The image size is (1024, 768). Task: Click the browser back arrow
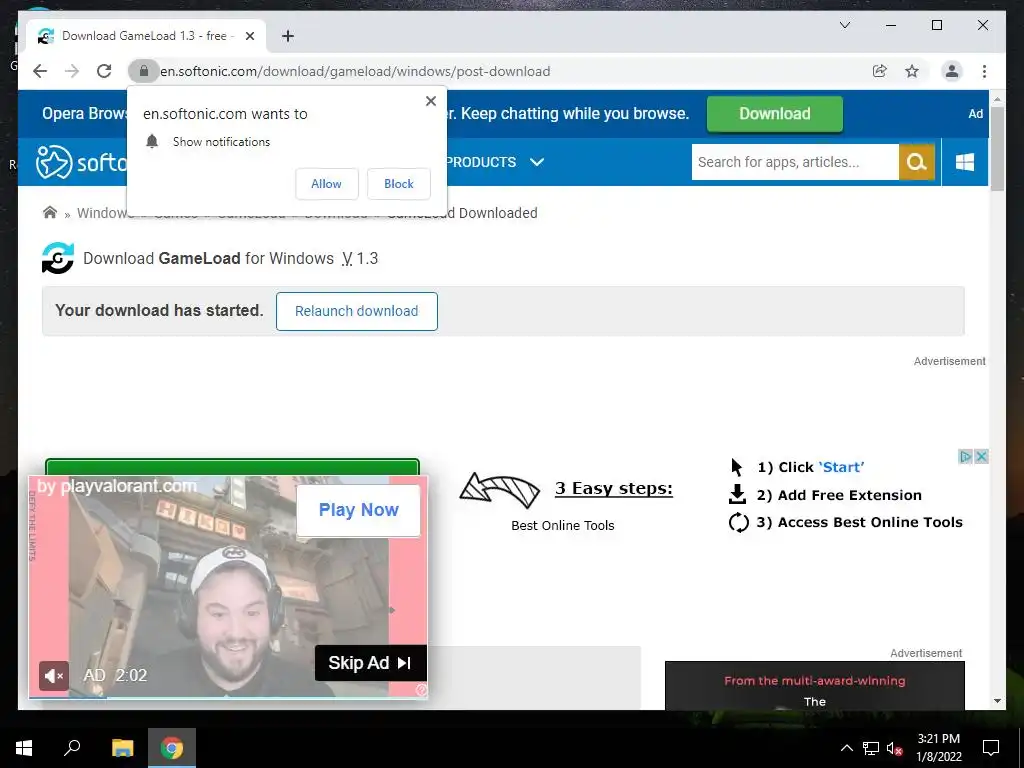pyautogui.click(x=40, y=71)
